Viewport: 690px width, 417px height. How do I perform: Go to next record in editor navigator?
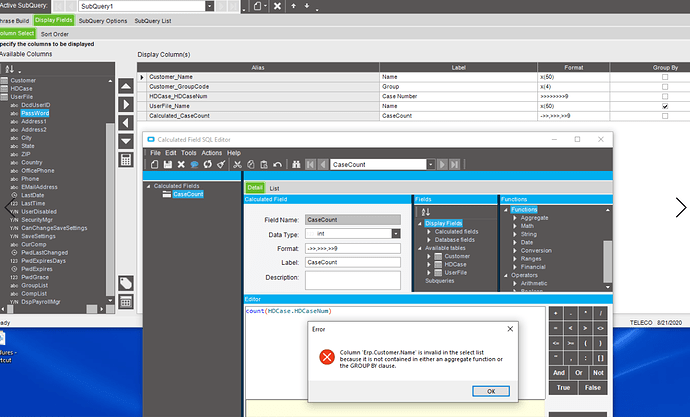tap(442, 165)
